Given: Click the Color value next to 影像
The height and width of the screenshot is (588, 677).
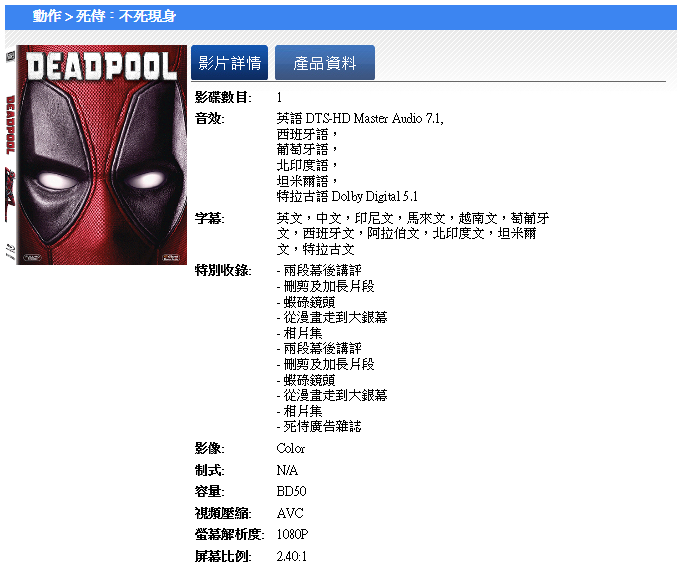Looking at the screenshot, I should [291, 449].
